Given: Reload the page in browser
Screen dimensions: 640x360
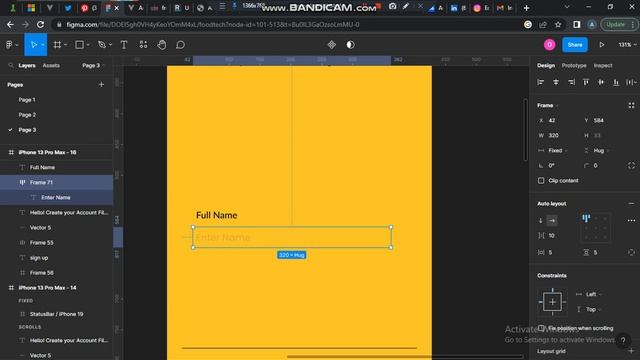Looking at the screenshot, I should (40, 24).
